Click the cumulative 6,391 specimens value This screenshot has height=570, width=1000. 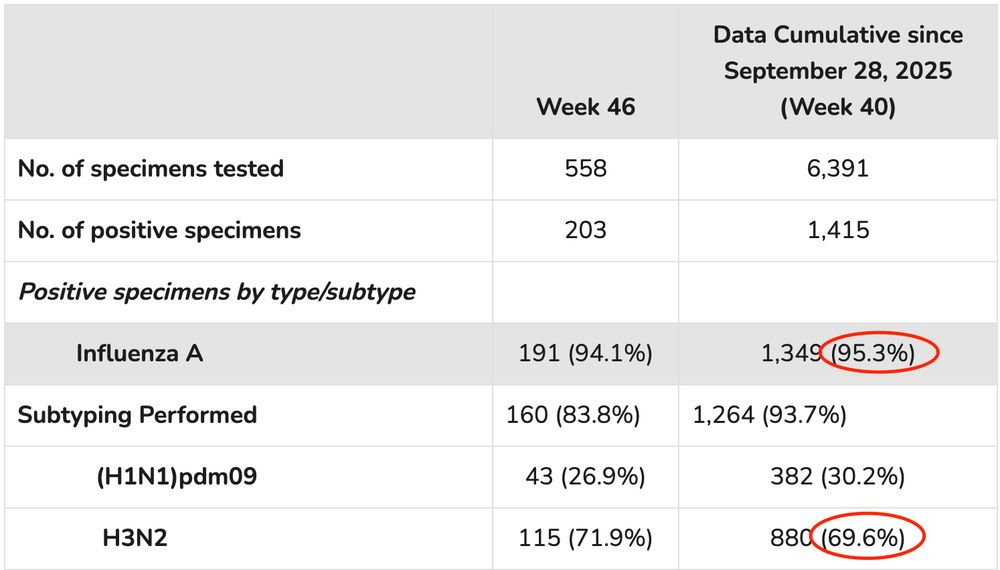point(837,168)
